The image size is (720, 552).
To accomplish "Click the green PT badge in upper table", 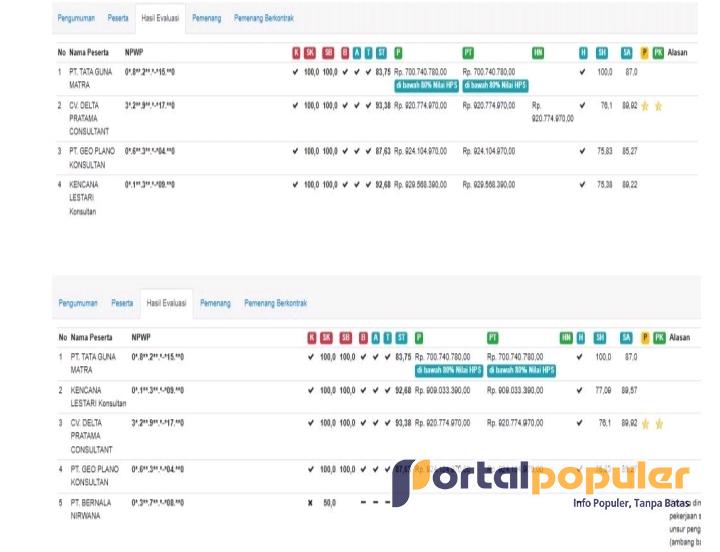I will [468, 51].
